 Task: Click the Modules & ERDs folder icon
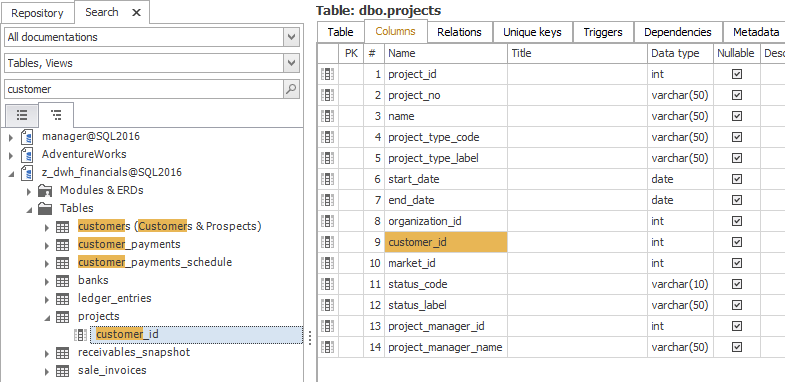45,190
